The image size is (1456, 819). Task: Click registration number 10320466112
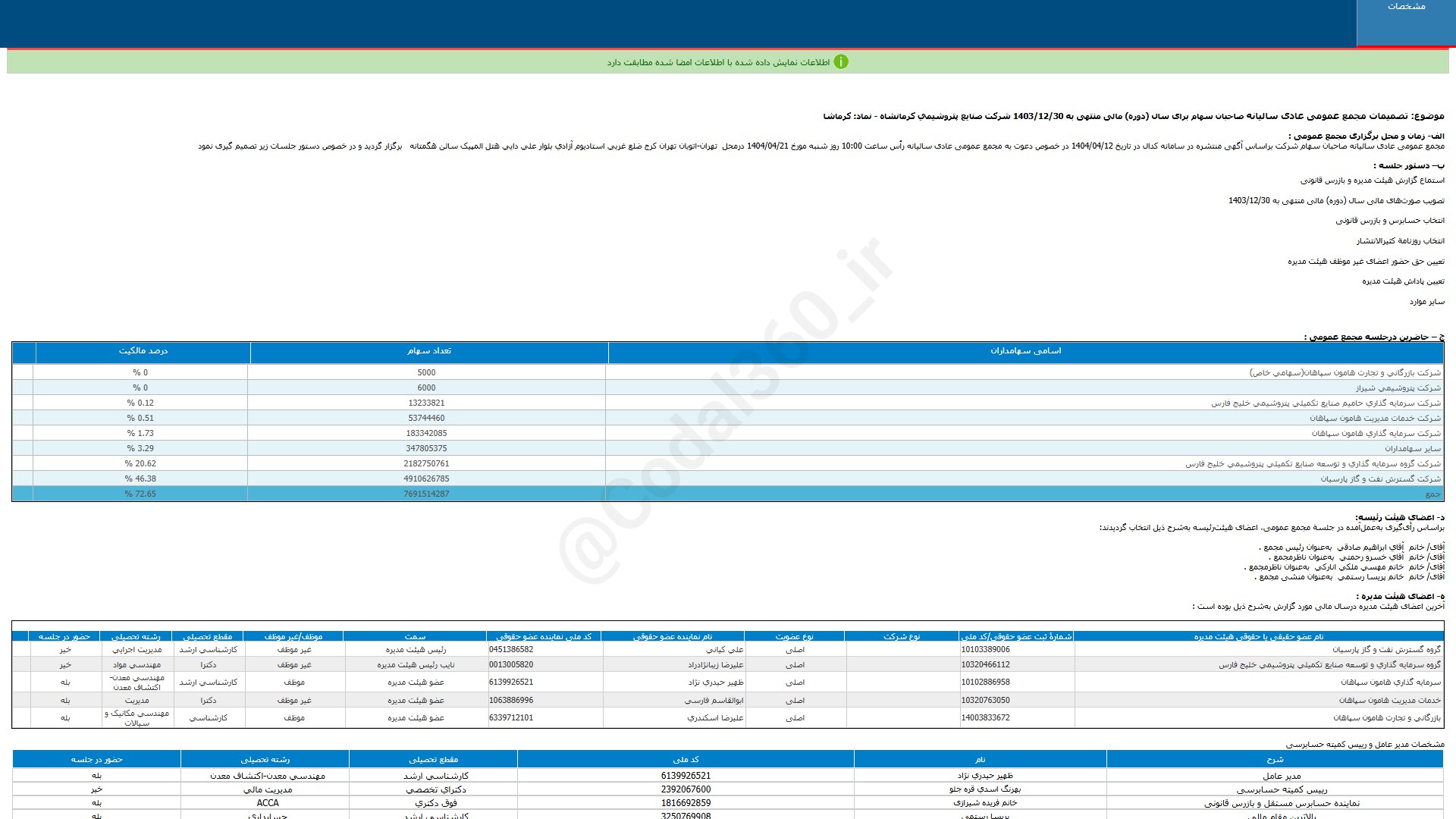(x=985, y=664)
